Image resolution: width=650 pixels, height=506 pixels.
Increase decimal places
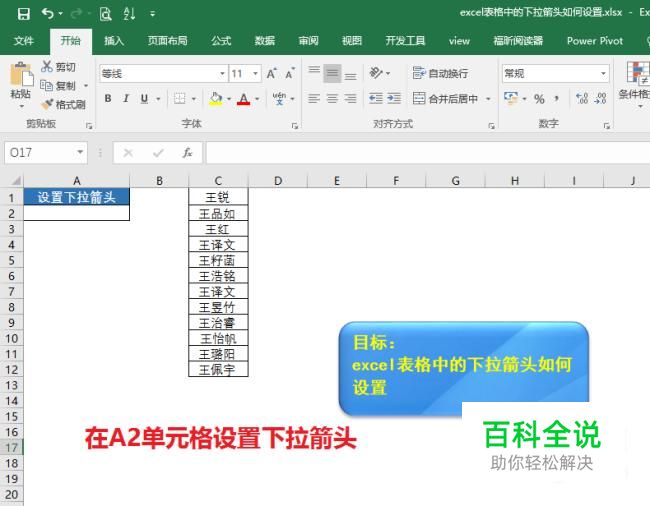pos(582,99)
